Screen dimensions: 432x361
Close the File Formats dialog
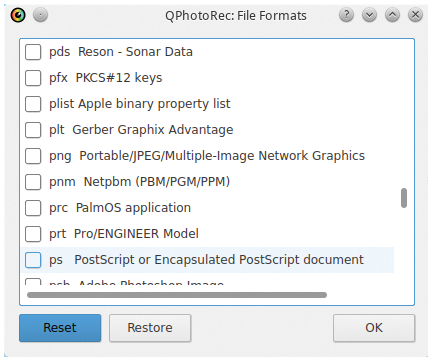pos(415,15)
